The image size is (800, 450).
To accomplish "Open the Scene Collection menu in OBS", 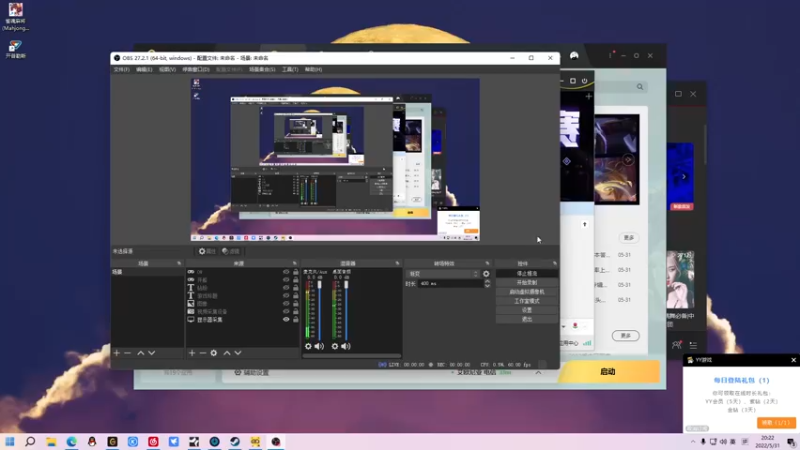I will (x=262, y=69).
